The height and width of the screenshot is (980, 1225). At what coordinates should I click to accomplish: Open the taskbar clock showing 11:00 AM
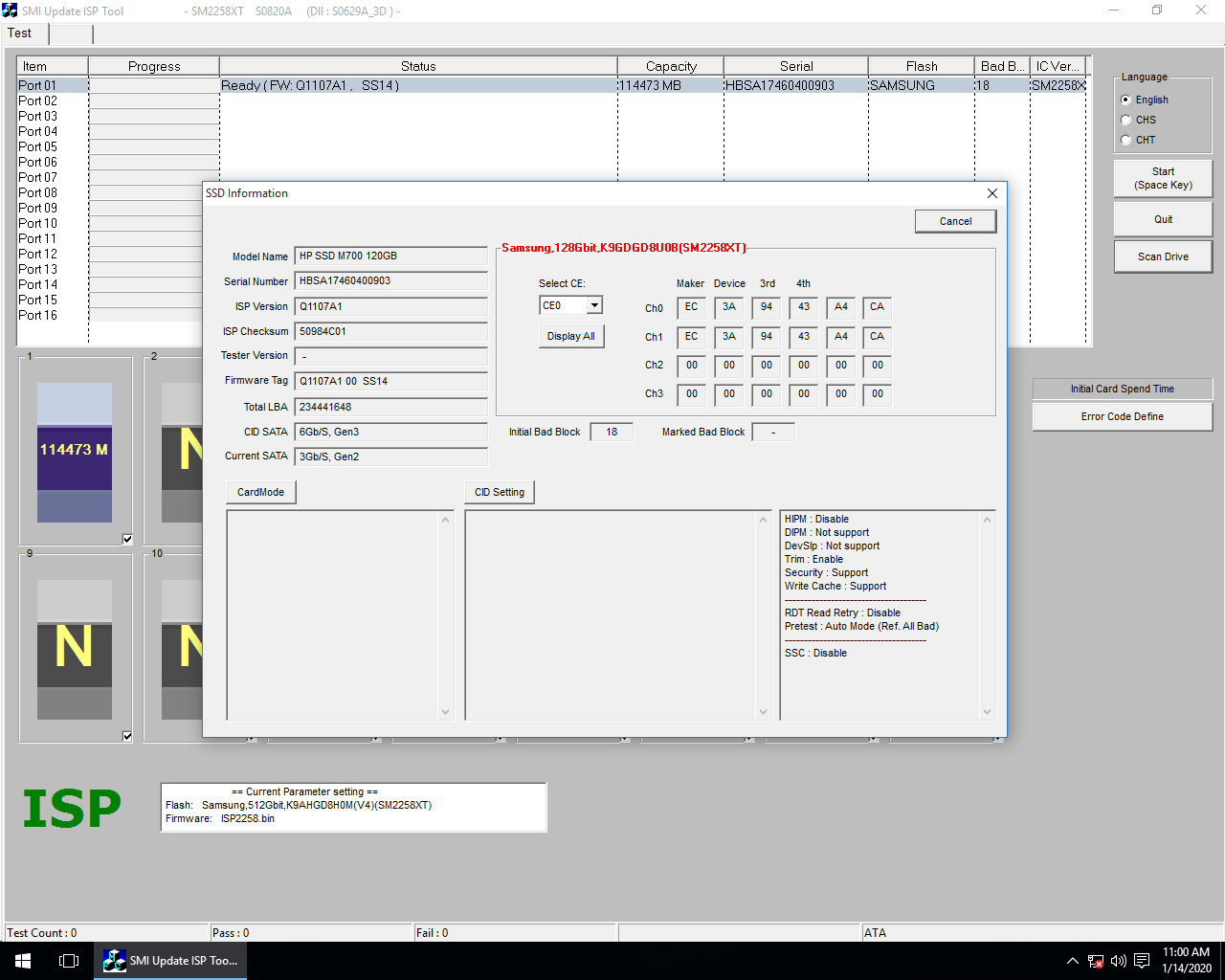point(1187,961)
